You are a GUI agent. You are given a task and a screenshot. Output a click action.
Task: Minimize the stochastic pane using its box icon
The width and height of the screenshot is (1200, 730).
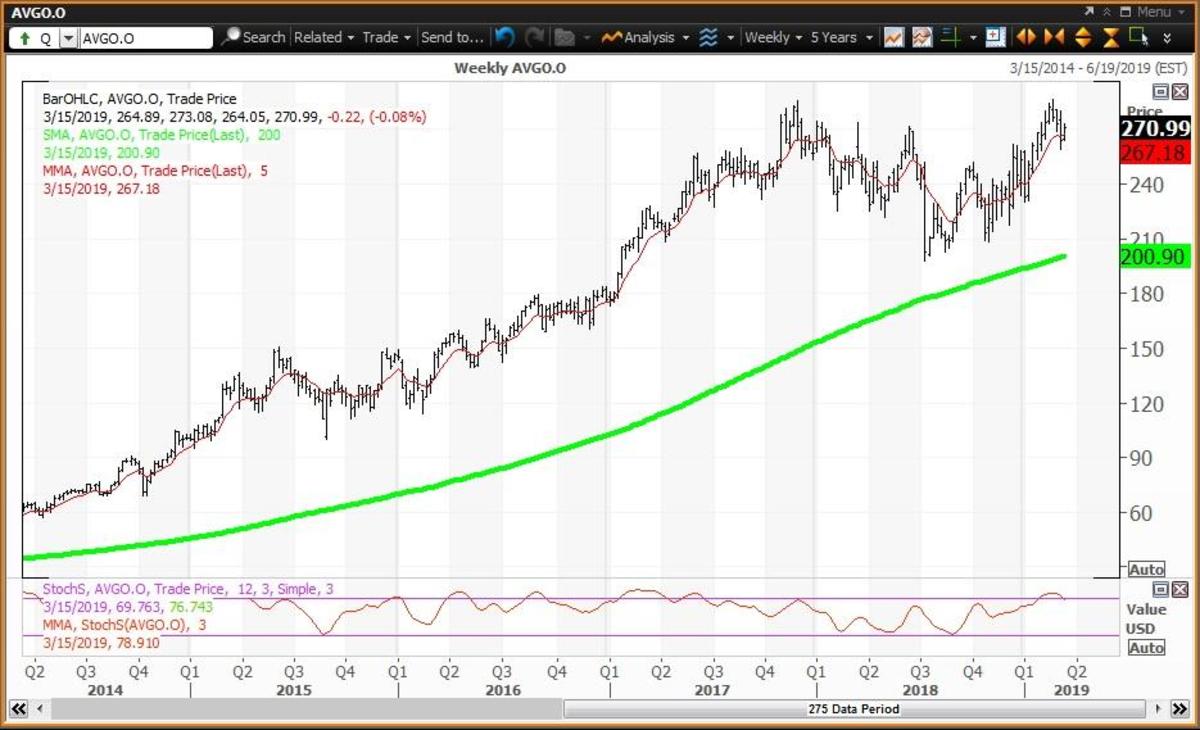click(x=1160, y=589)
